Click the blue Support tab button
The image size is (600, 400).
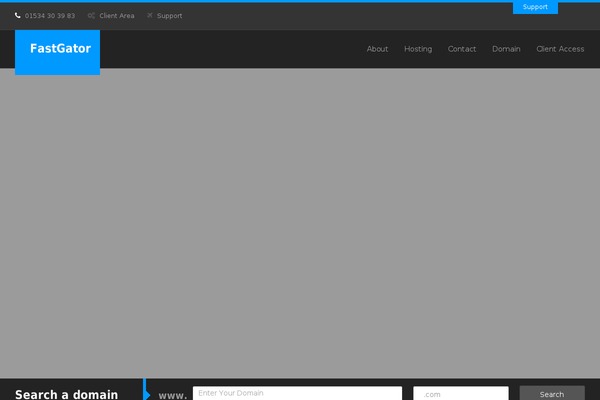coord(535,7)
